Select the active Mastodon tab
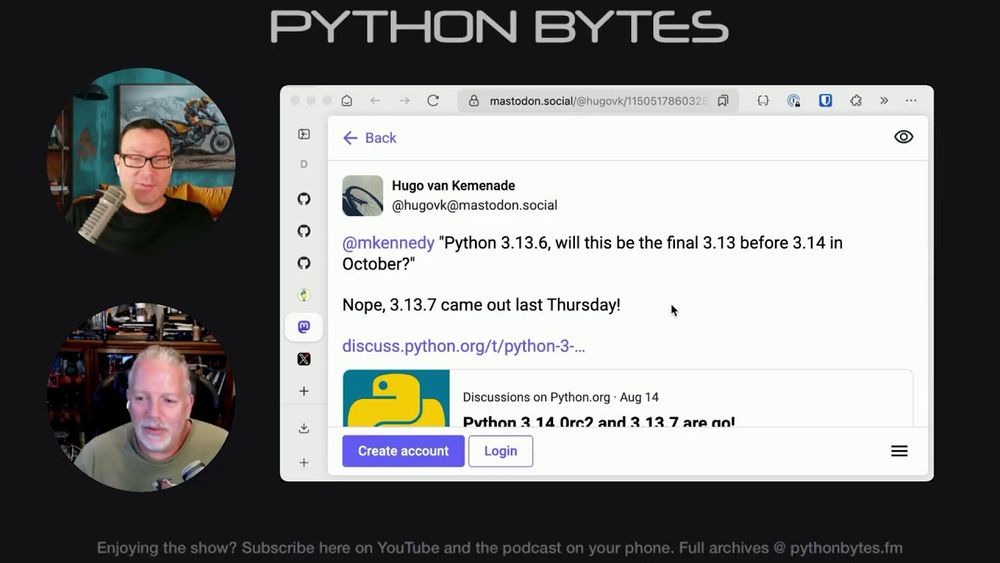This screenshot has height=563, width=1000. tap(304, 327)
